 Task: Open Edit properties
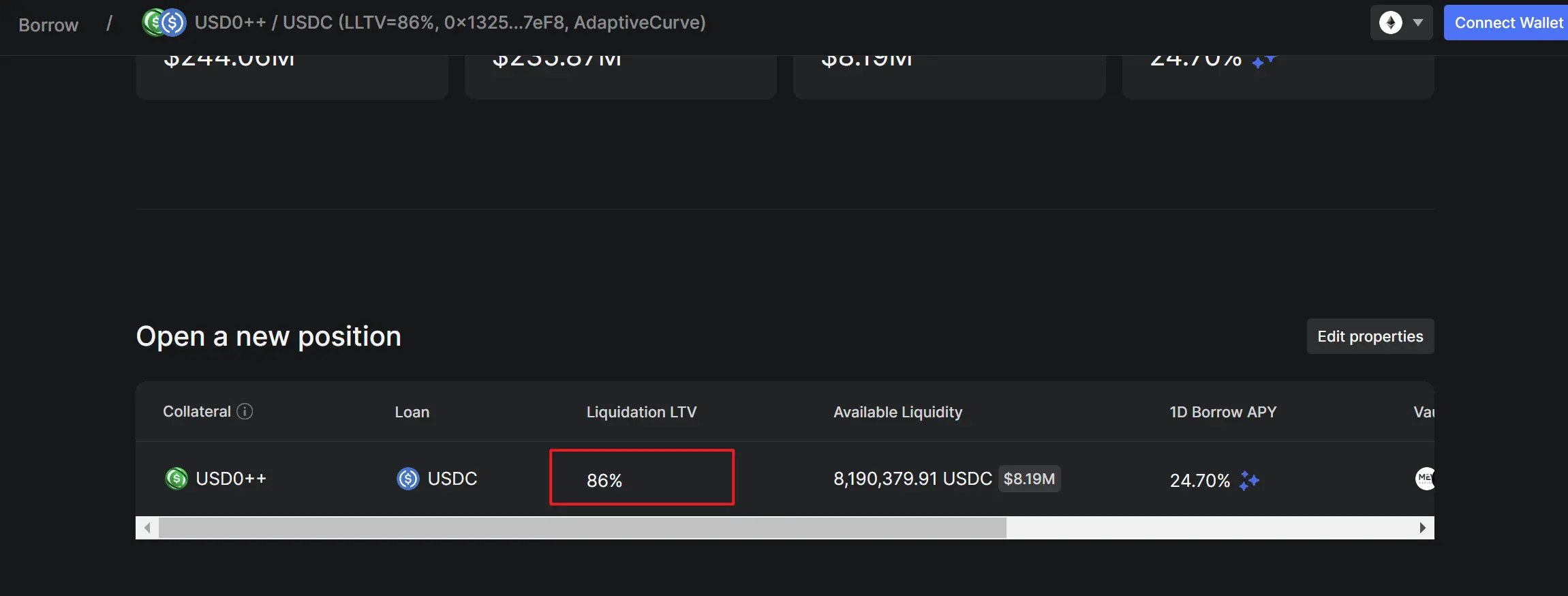tap(1370, 336)
